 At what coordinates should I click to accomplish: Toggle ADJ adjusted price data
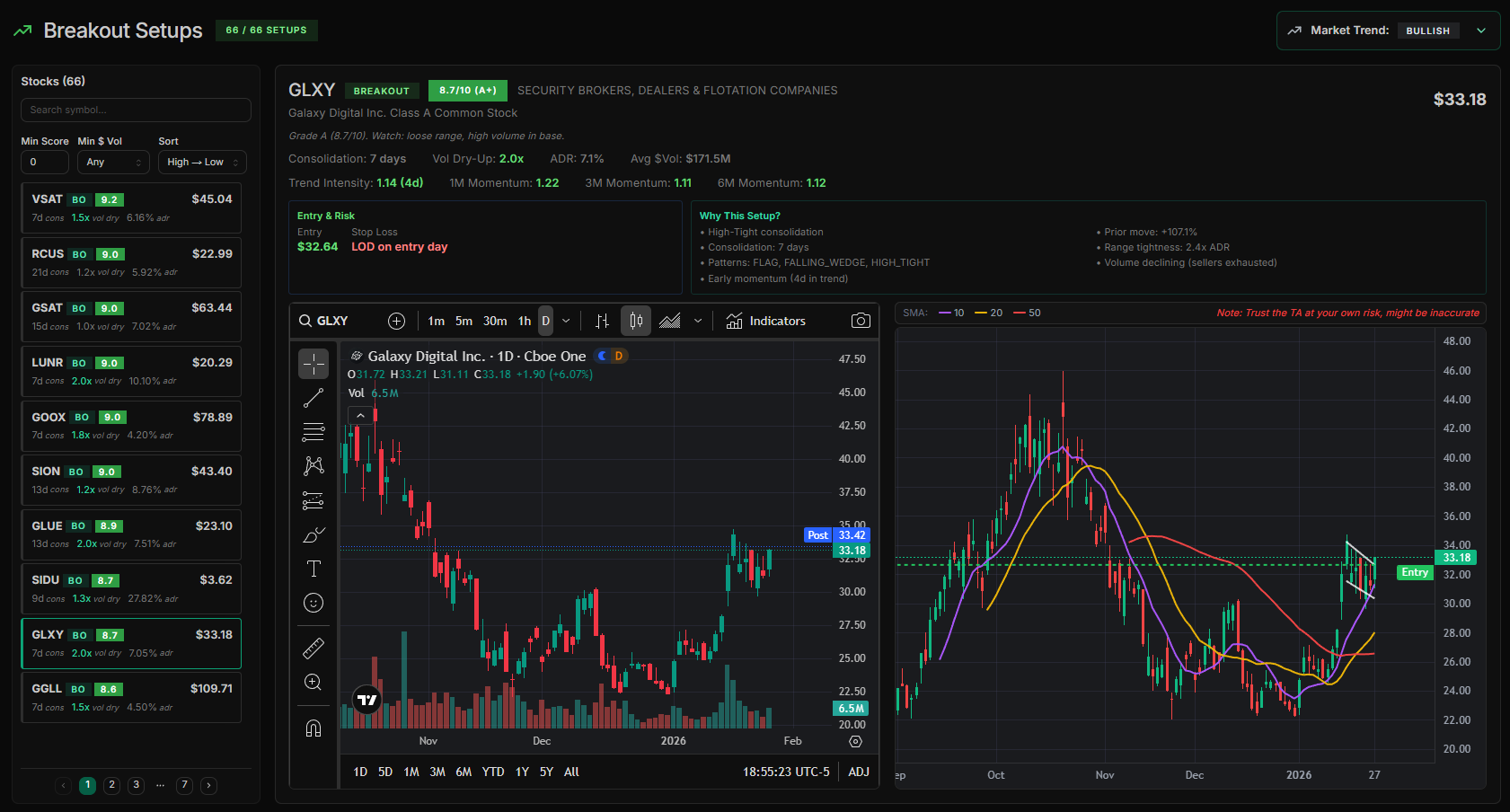click(858, 772)
